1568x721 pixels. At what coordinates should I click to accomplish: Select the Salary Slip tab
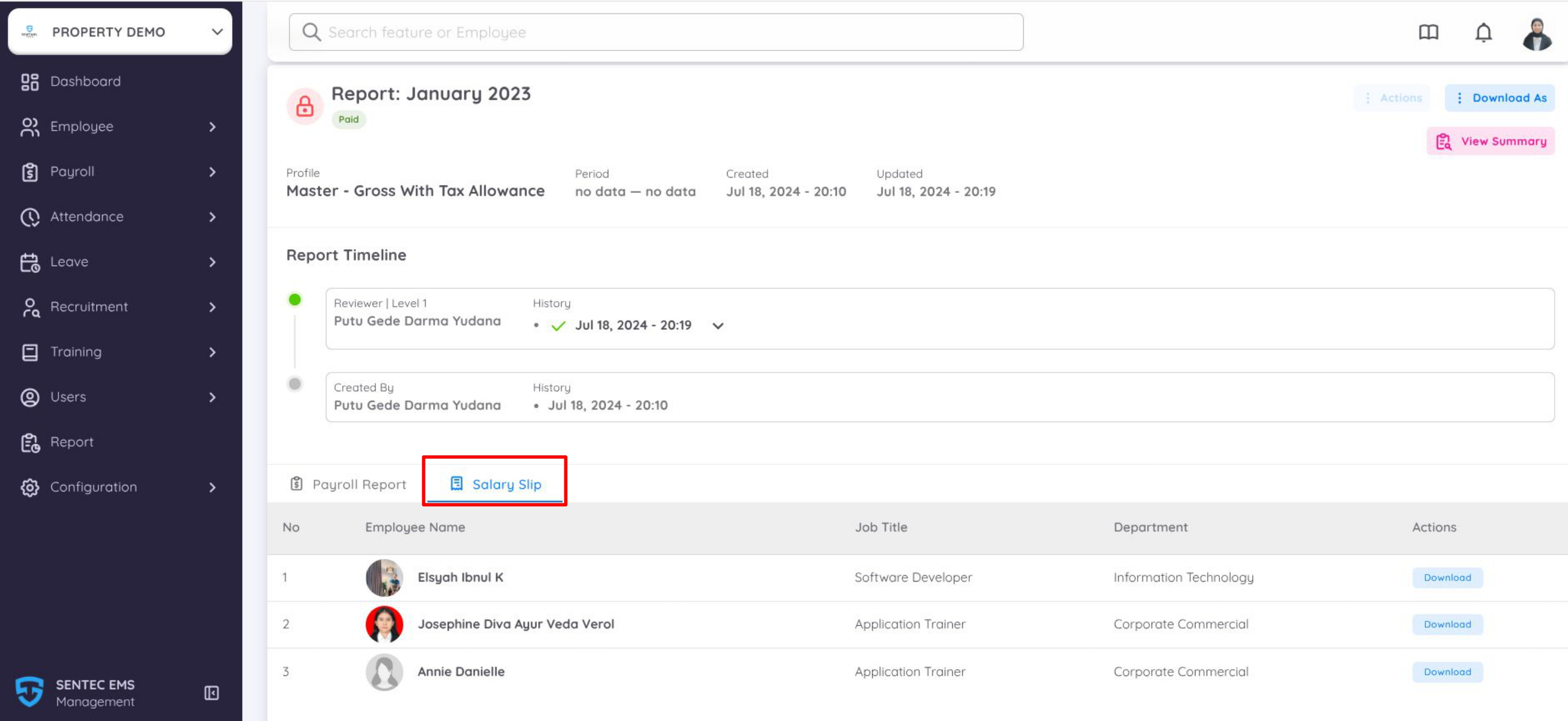coord(495,484)
